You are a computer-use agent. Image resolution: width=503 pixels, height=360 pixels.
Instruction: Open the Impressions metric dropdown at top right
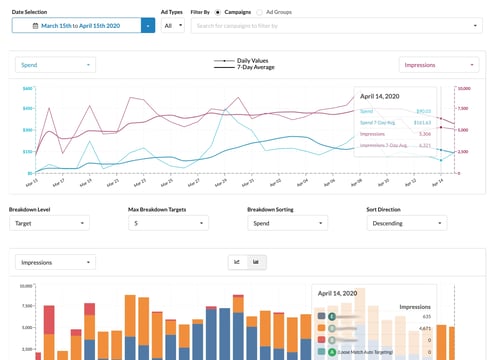click(439, 65)
